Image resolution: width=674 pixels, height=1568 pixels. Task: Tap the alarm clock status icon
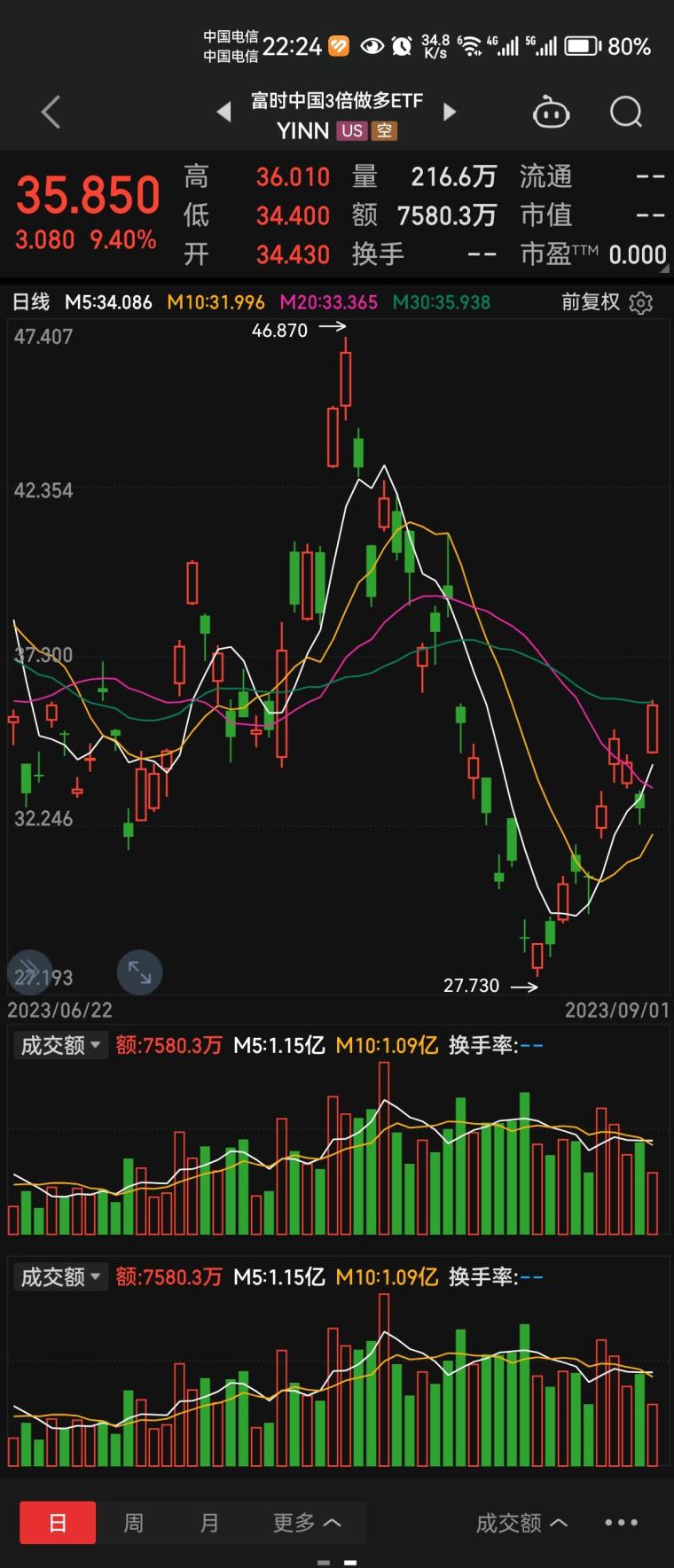pyautogui.click(x=402, y=46)
